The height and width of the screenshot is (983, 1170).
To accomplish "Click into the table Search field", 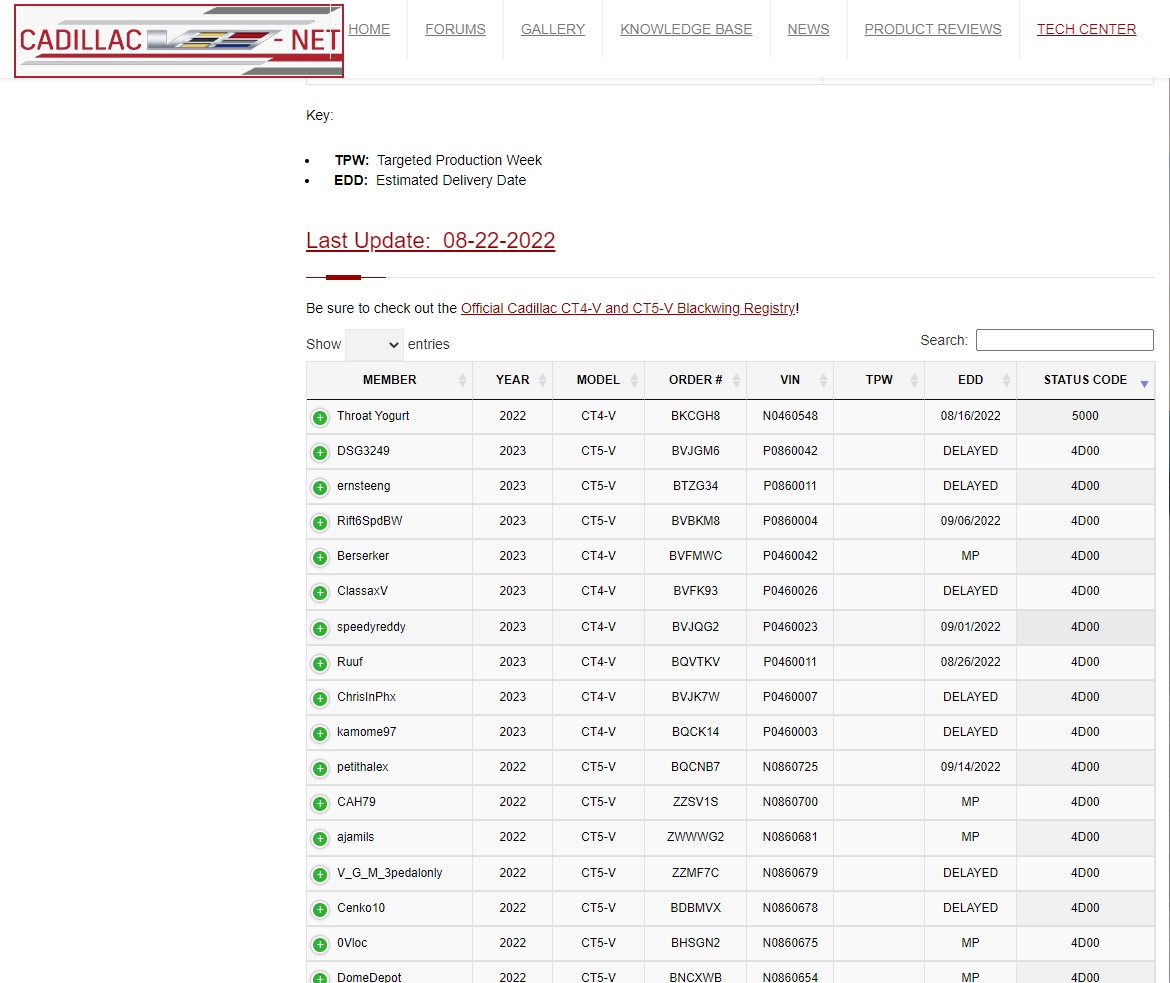I will pyautogui.click(x=1064, y=340).
